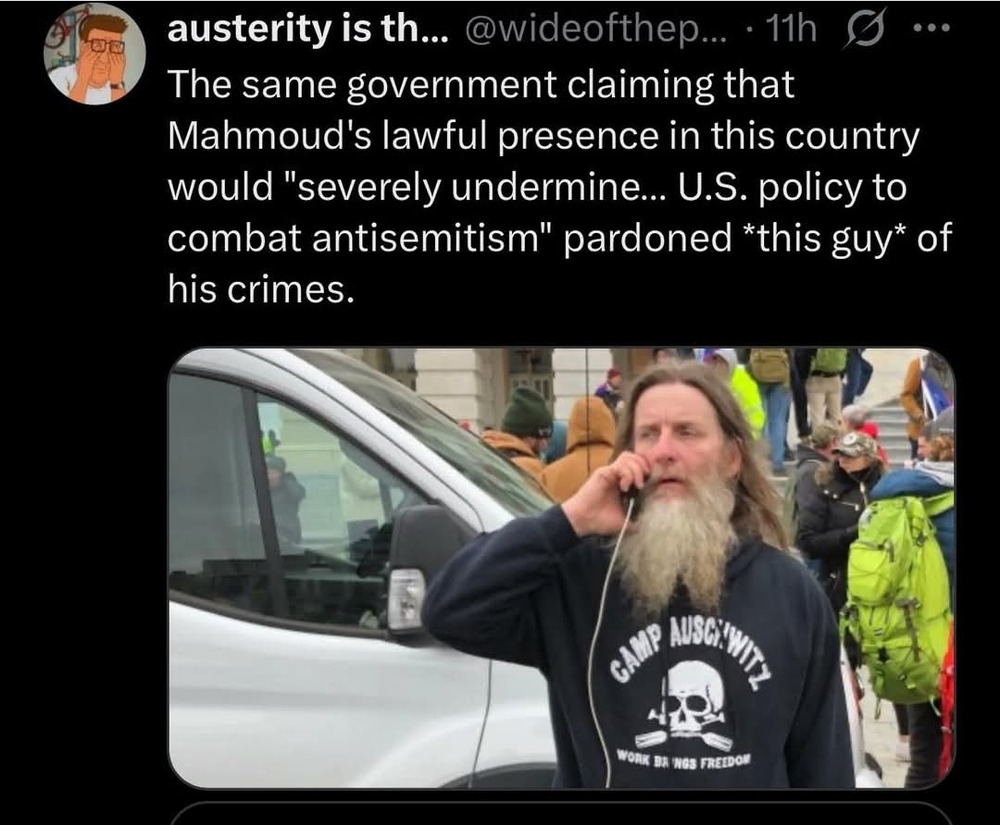Click the "his crimes." last tweet line

261,289
